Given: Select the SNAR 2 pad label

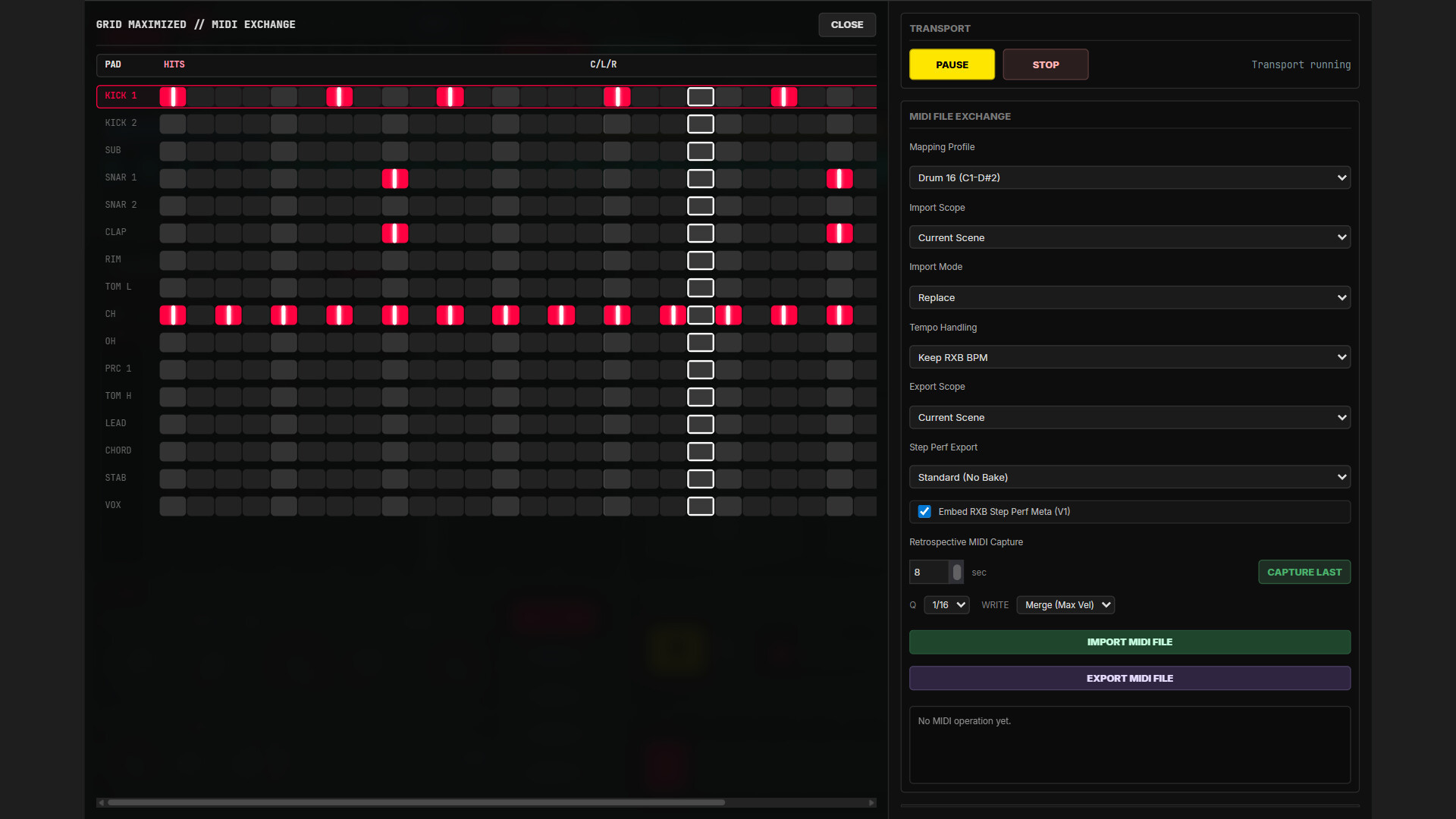Looking at the screenshot, I should pos(121,205).
